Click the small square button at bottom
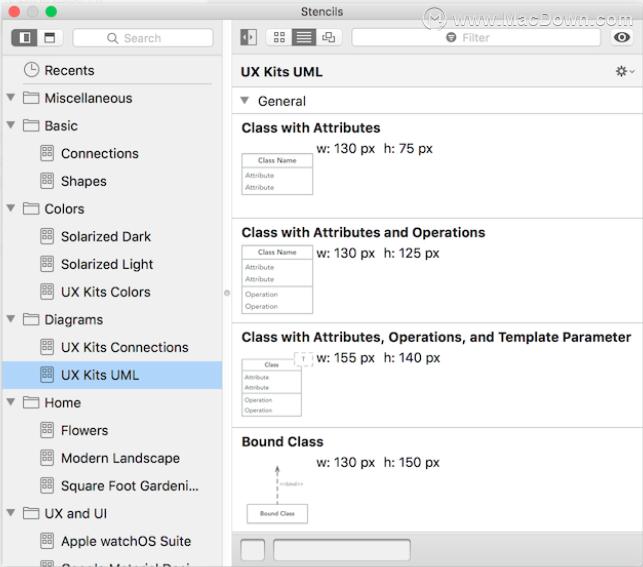Screen dimensions: 643x567 tap(253, 550)
